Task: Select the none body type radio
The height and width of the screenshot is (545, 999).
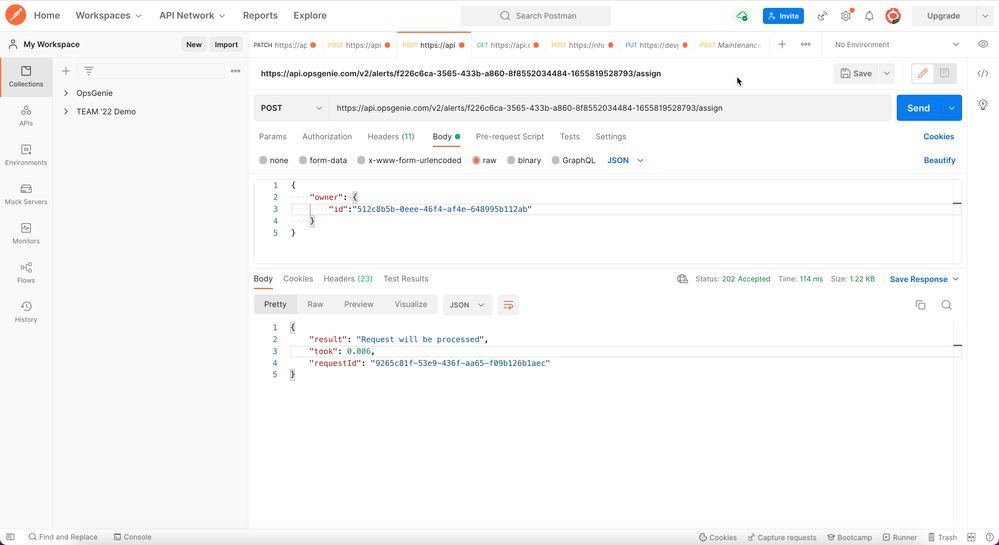Action: 262,161
